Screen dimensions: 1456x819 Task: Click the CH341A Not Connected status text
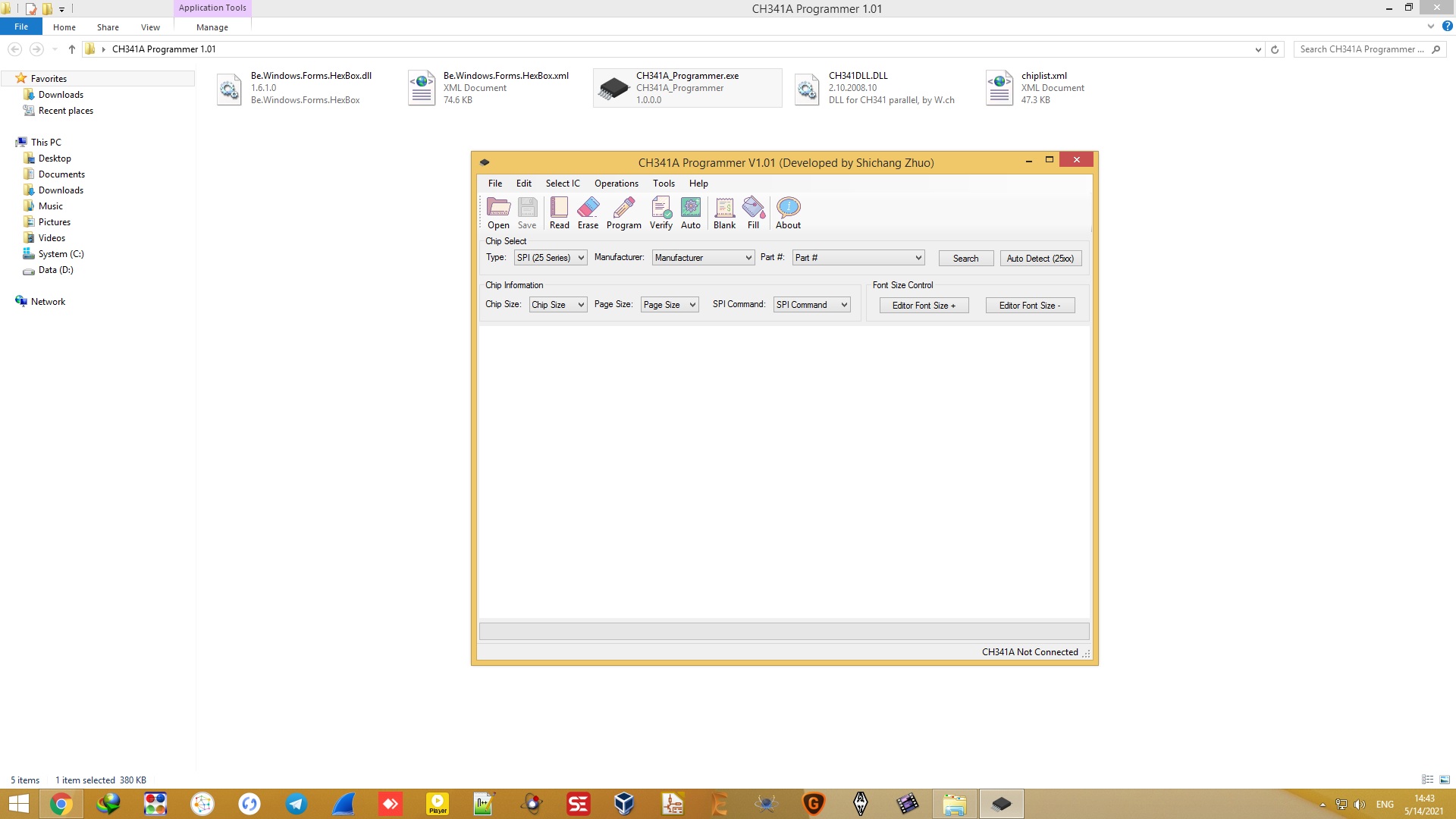point(1030,652)
